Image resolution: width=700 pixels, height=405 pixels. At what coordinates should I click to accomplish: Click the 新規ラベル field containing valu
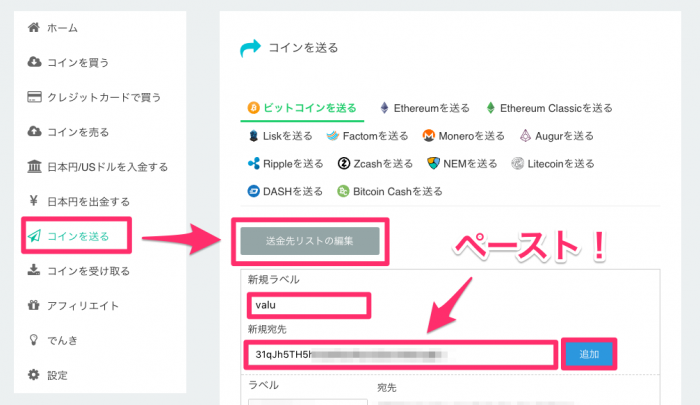308,305
